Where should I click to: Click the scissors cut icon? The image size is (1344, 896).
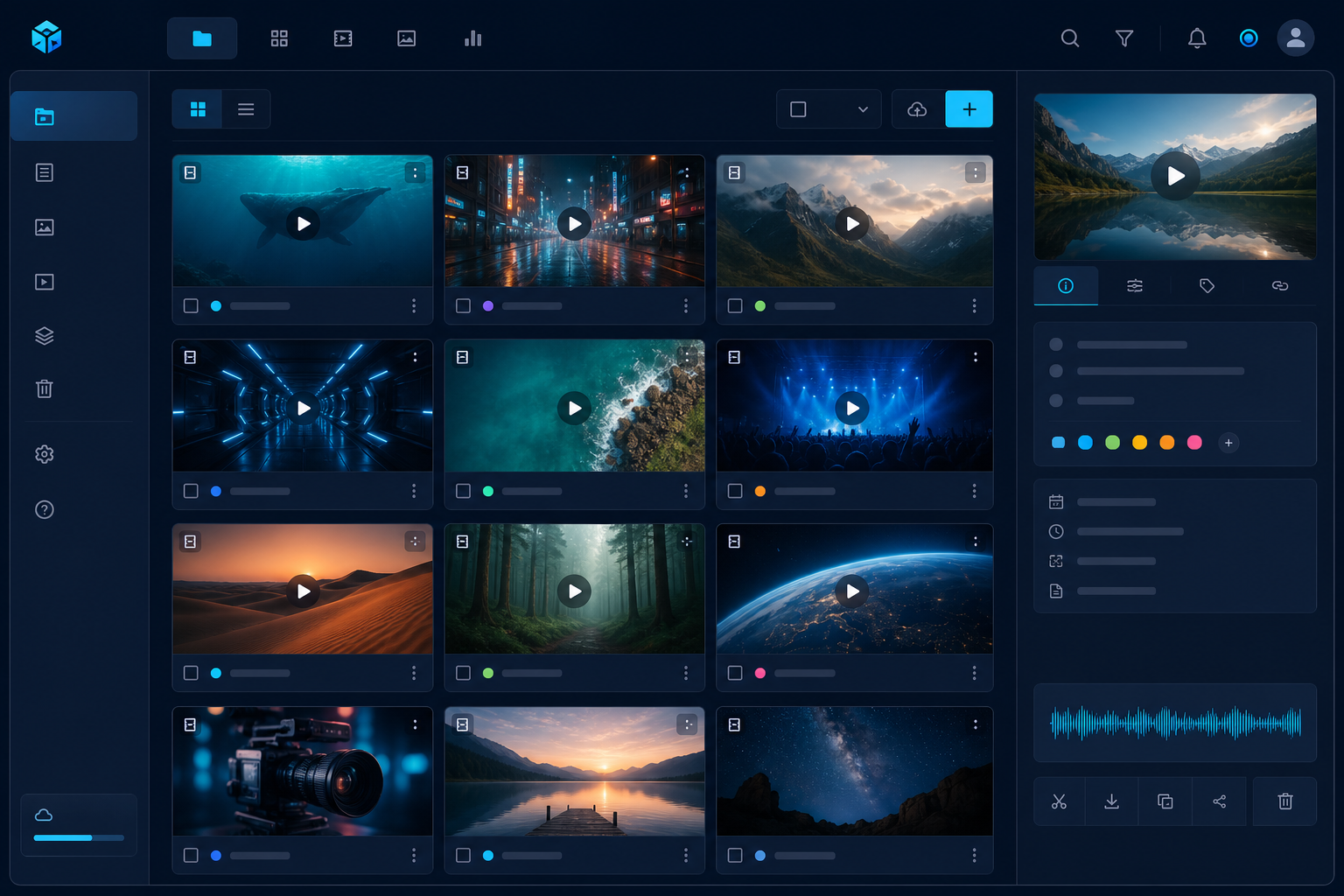[x=1059, y=801]
